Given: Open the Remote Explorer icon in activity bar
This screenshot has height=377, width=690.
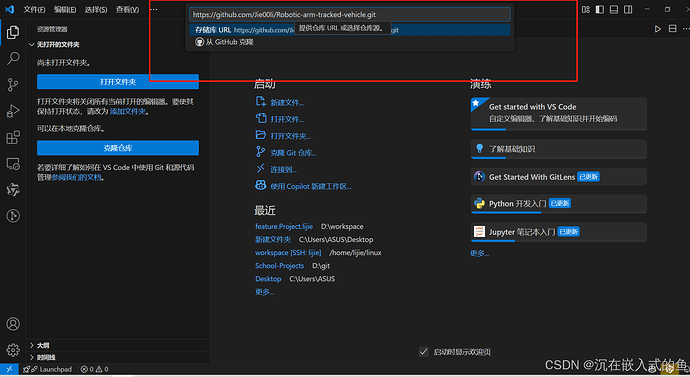Looking at the screenshot, I should click(13, 164).
